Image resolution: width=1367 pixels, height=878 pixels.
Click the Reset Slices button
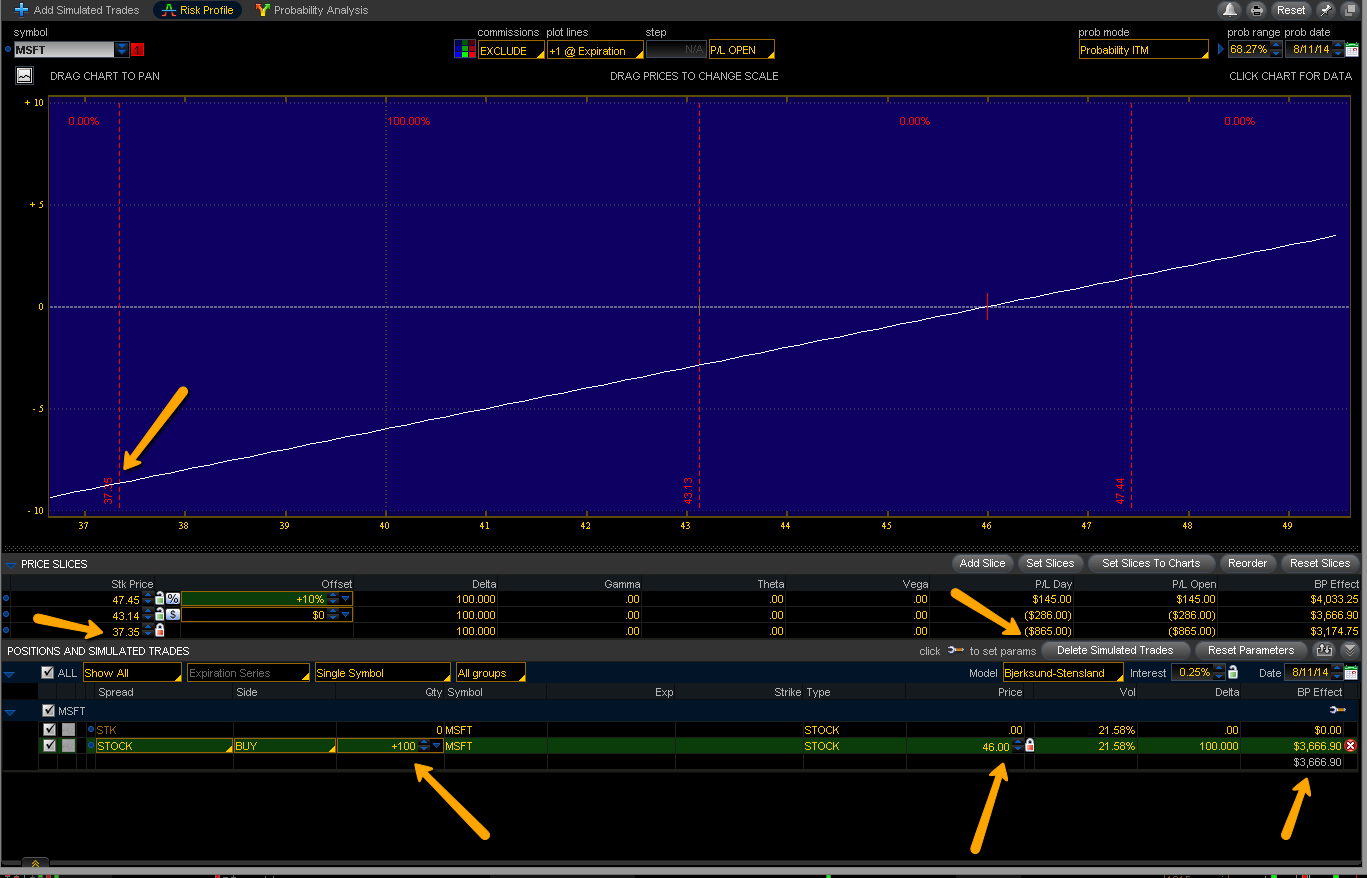point(1320,563)
